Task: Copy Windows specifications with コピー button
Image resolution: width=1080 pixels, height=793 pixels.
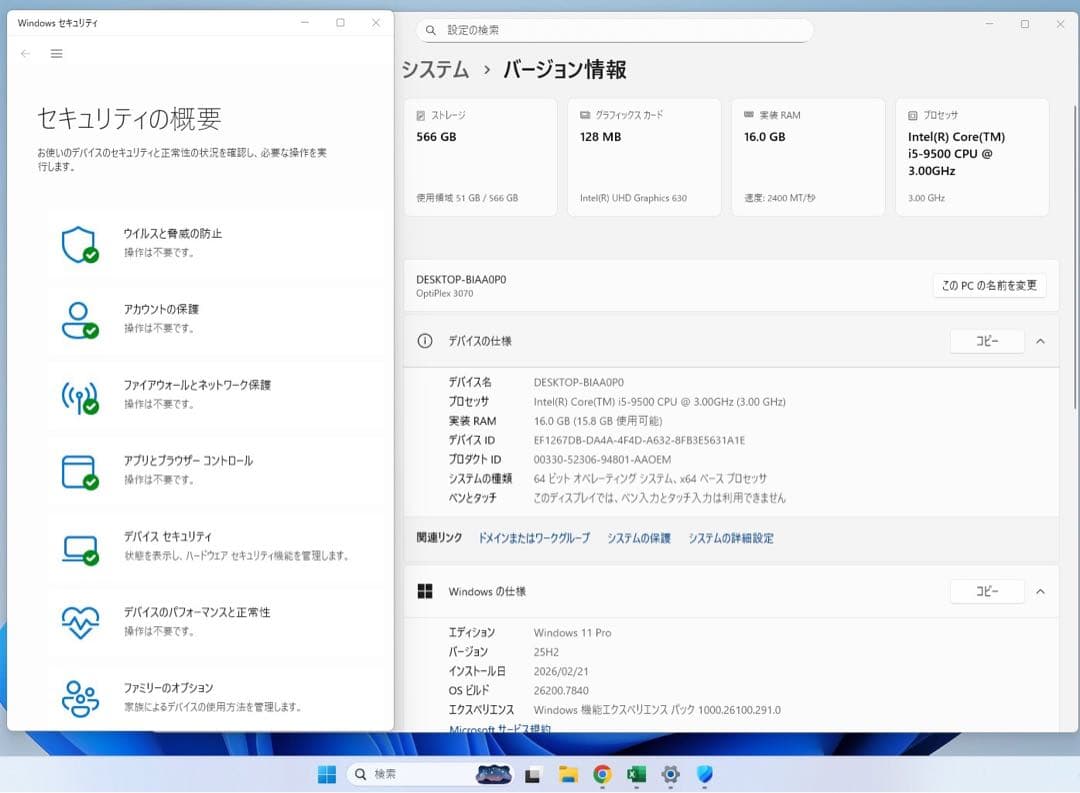Action: 987,591
